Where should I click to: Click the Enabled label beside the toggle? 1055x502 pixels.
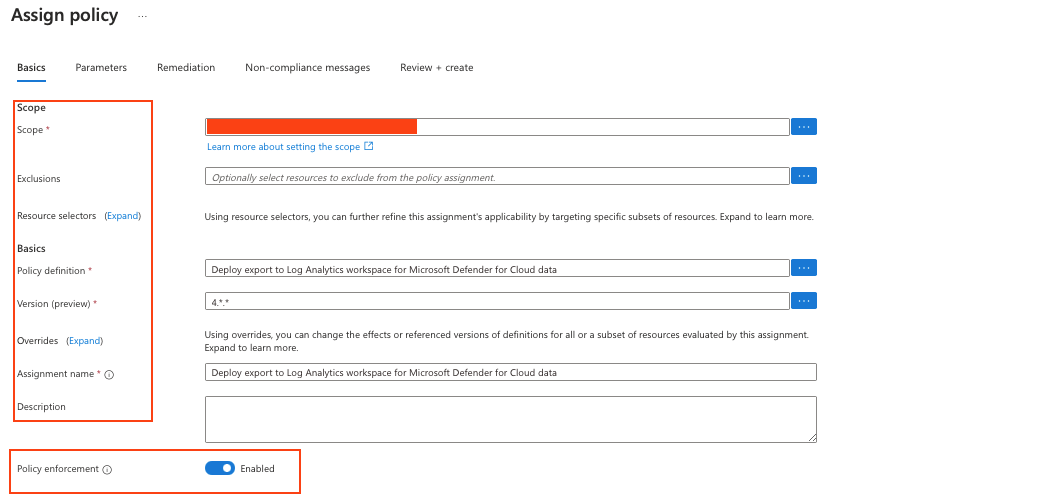pyautogui.click(x=258, y=469)
